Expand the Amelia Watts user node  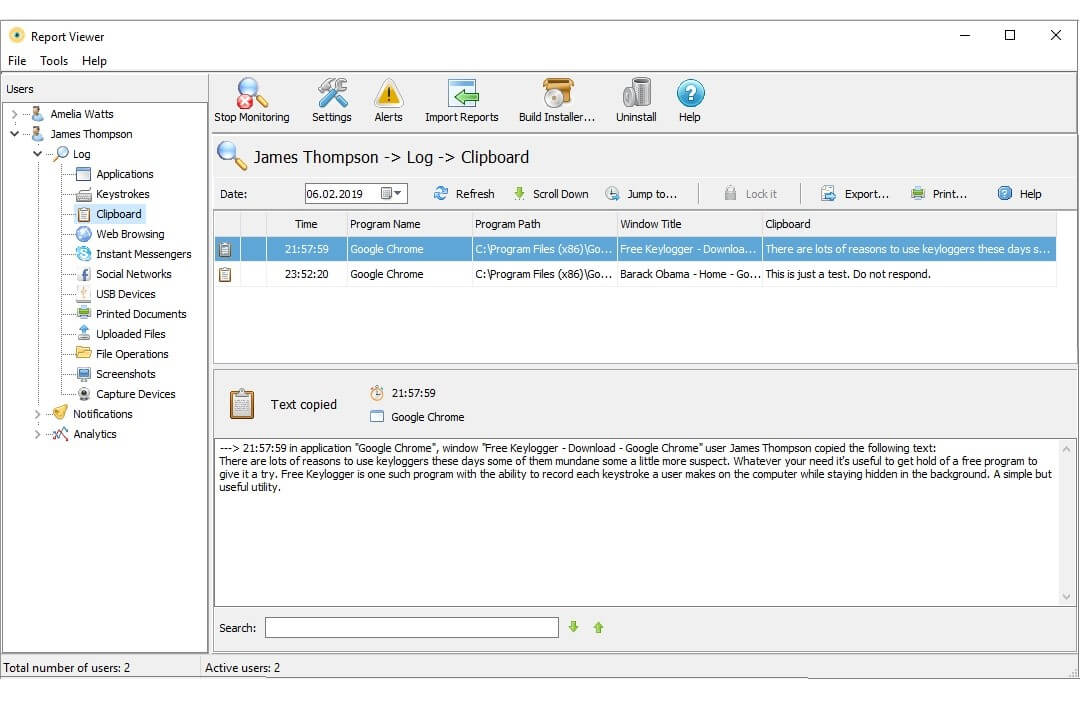click(14, 114)
